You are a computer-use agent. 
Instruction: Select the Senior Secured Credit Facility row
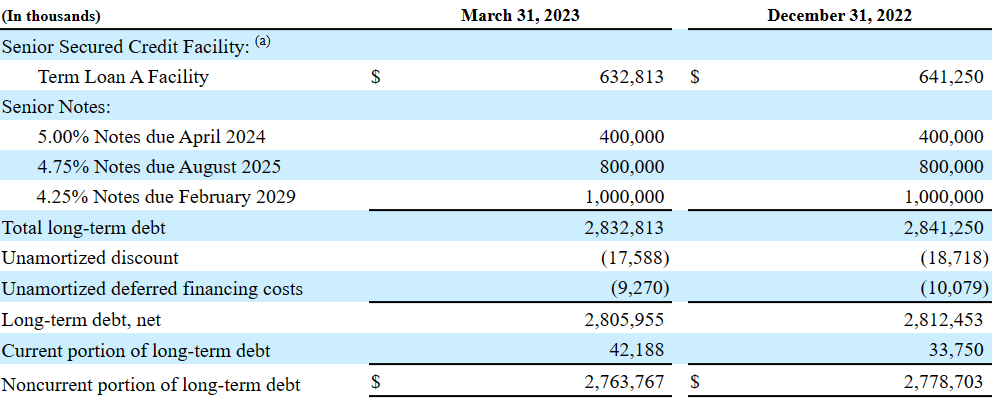(x=499, y=46)
